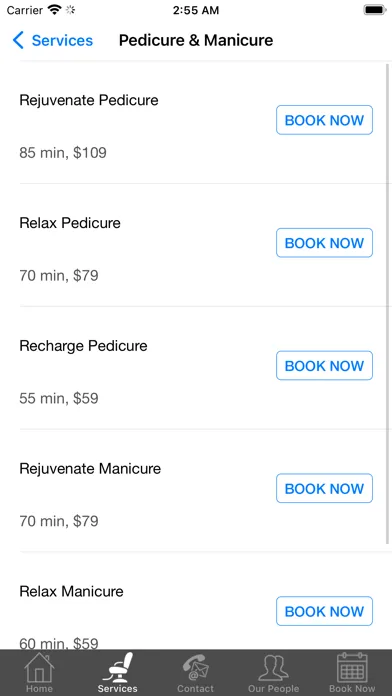Image resolution: width=392 pixels, height=696 pixels.
Task: Book the Recharge Pedicure service
Action: click(325, 365)
